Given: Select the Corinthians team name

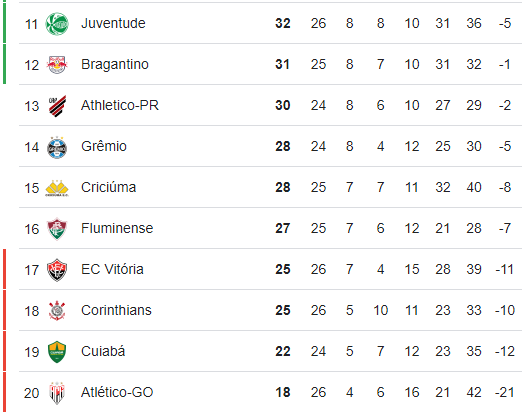Looking at the screenshot, I should [x=116, y=310].
